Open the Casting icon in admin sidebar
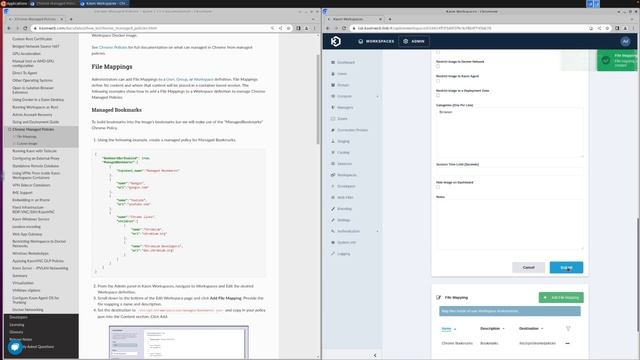640x360 pixels. point(333,152)
